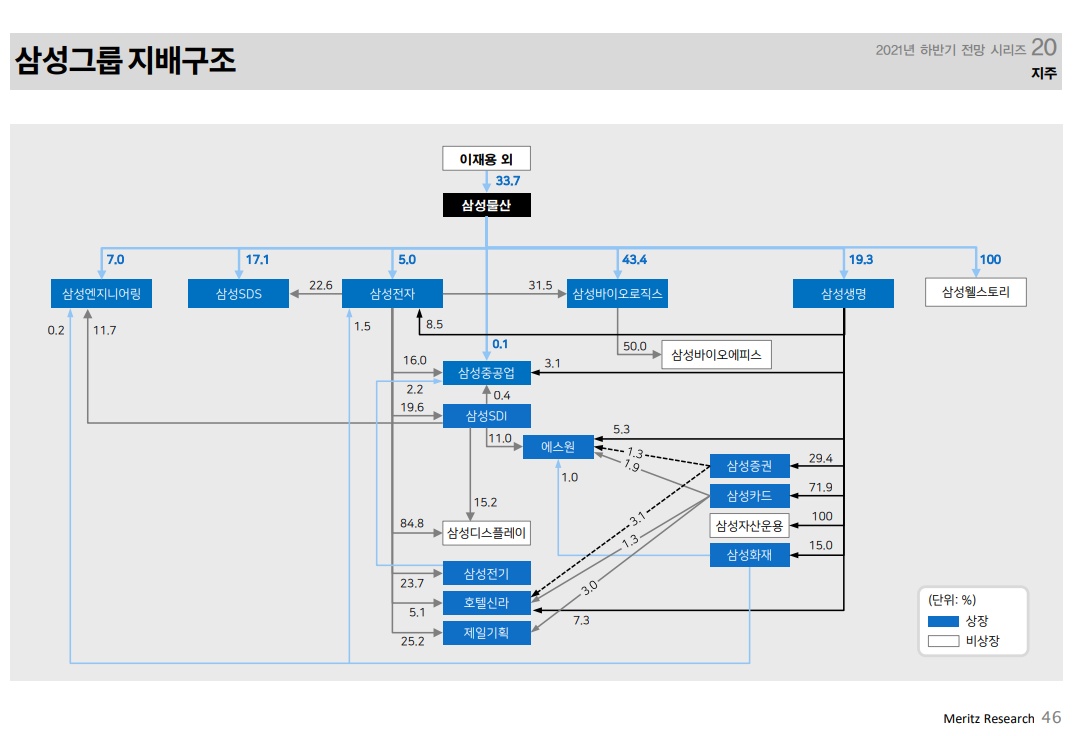
Task: Select the 삼성웰스토리 box
Action: click(976, 292)
